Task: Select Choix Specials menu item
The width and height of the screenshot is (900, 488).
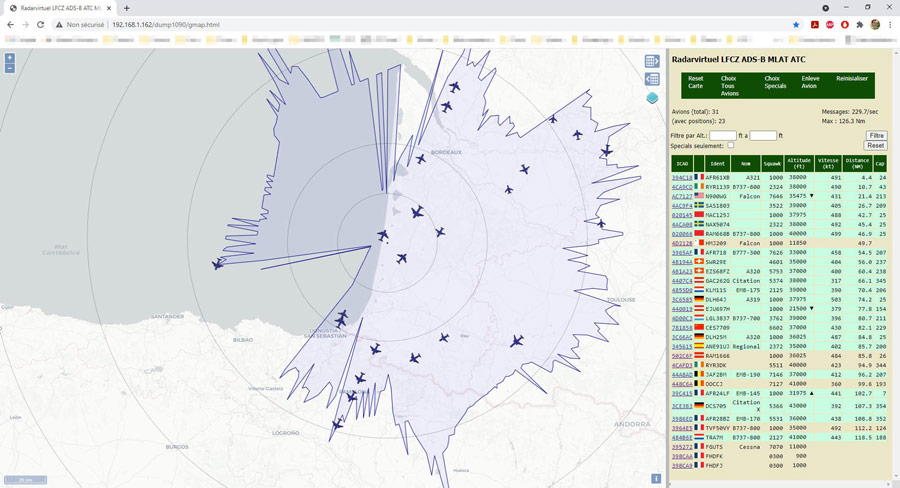Action: [x=775, y=82]
